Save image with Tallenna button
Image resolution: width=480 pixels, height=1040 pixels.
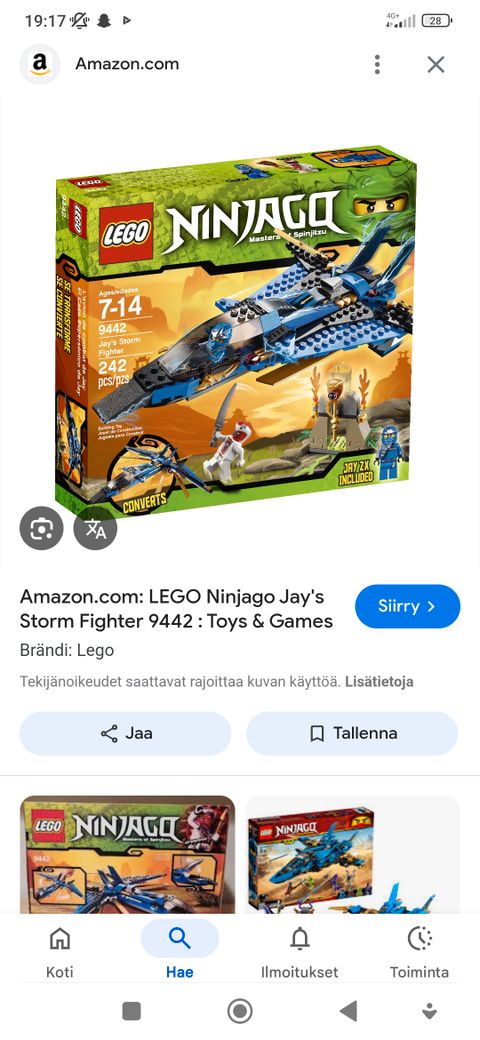[x=352, y=734]
